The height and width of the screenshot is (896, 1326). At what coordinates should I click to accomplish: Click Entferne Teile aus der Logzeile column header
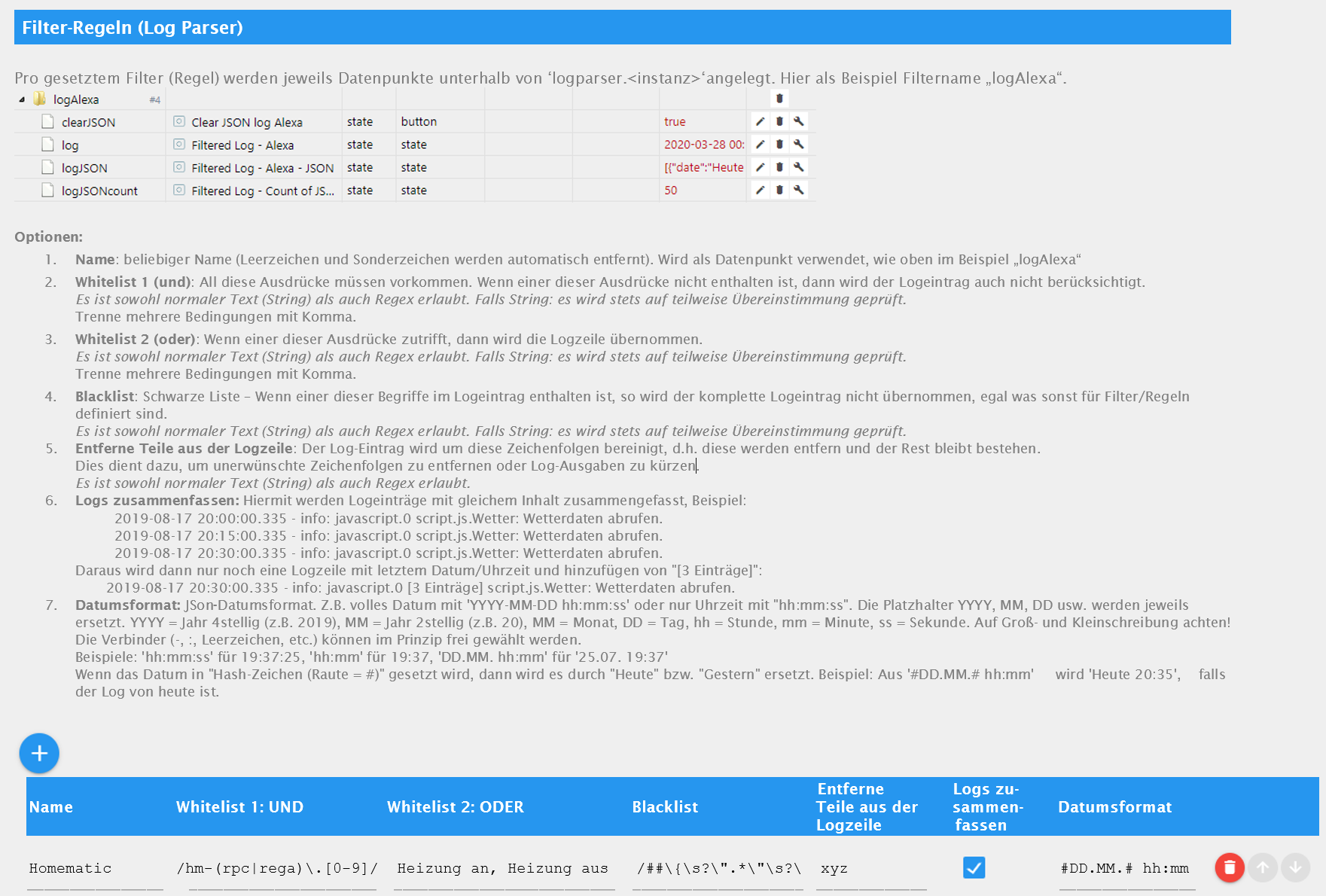(x=867, y=807)
